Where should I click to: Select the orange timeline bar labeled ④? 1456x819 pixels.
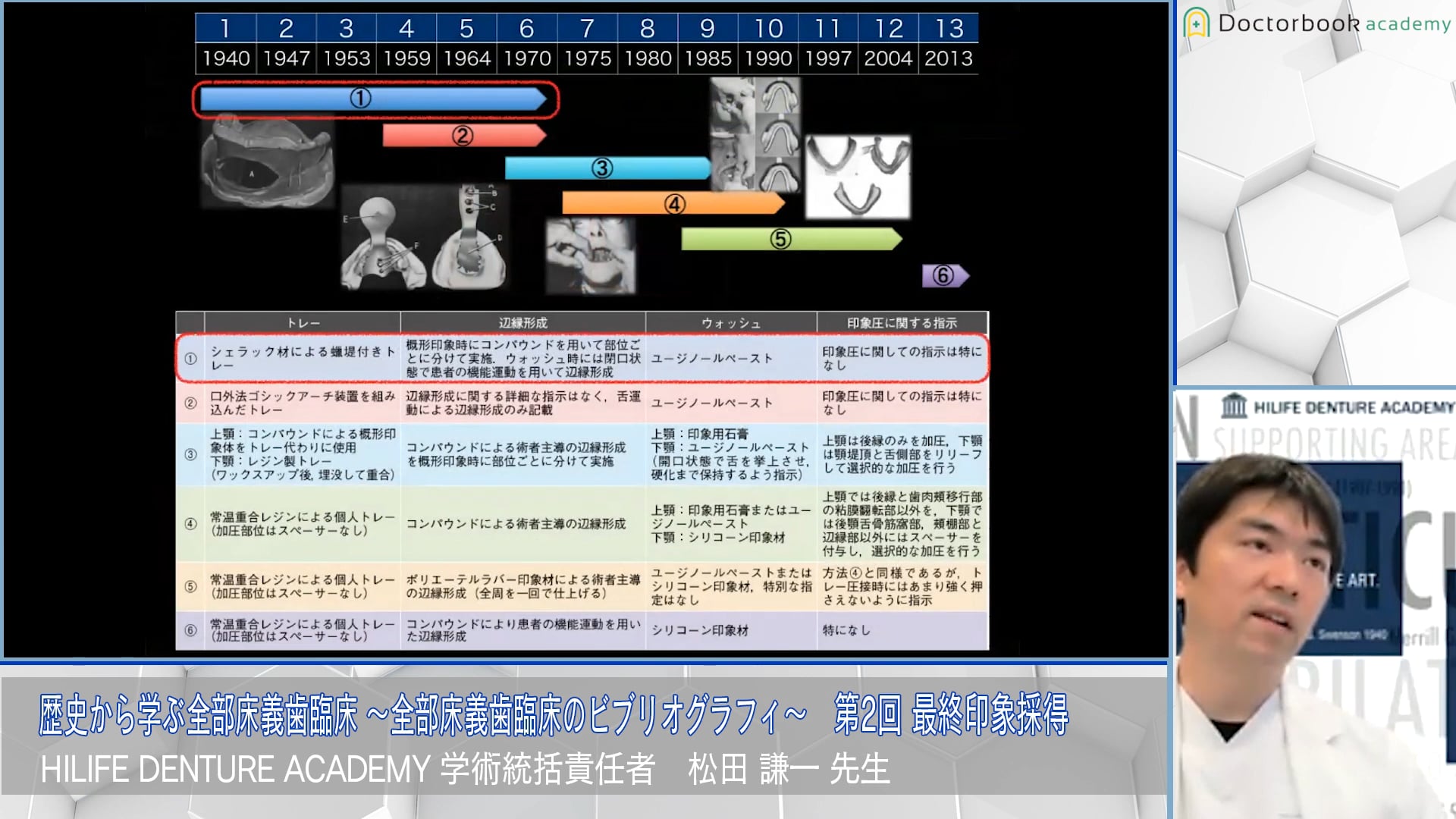[673, 203]
